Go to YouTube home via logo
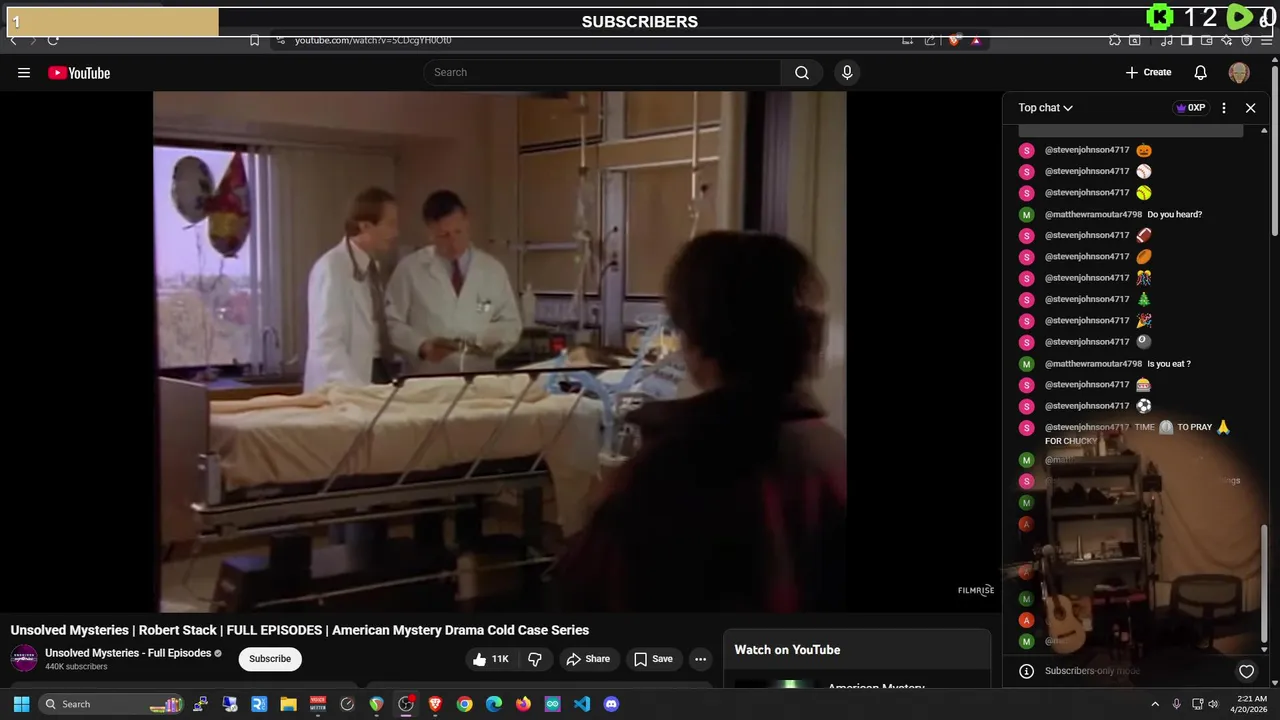The height and width of the screenshot is (720, 1280). [x=79, y=73]
